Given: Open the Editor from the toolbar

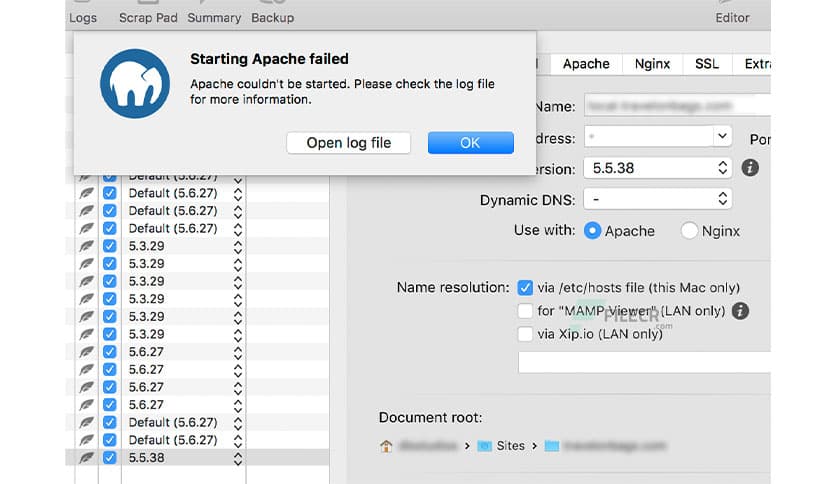Looking at the screenshot, I should (732, 18).
